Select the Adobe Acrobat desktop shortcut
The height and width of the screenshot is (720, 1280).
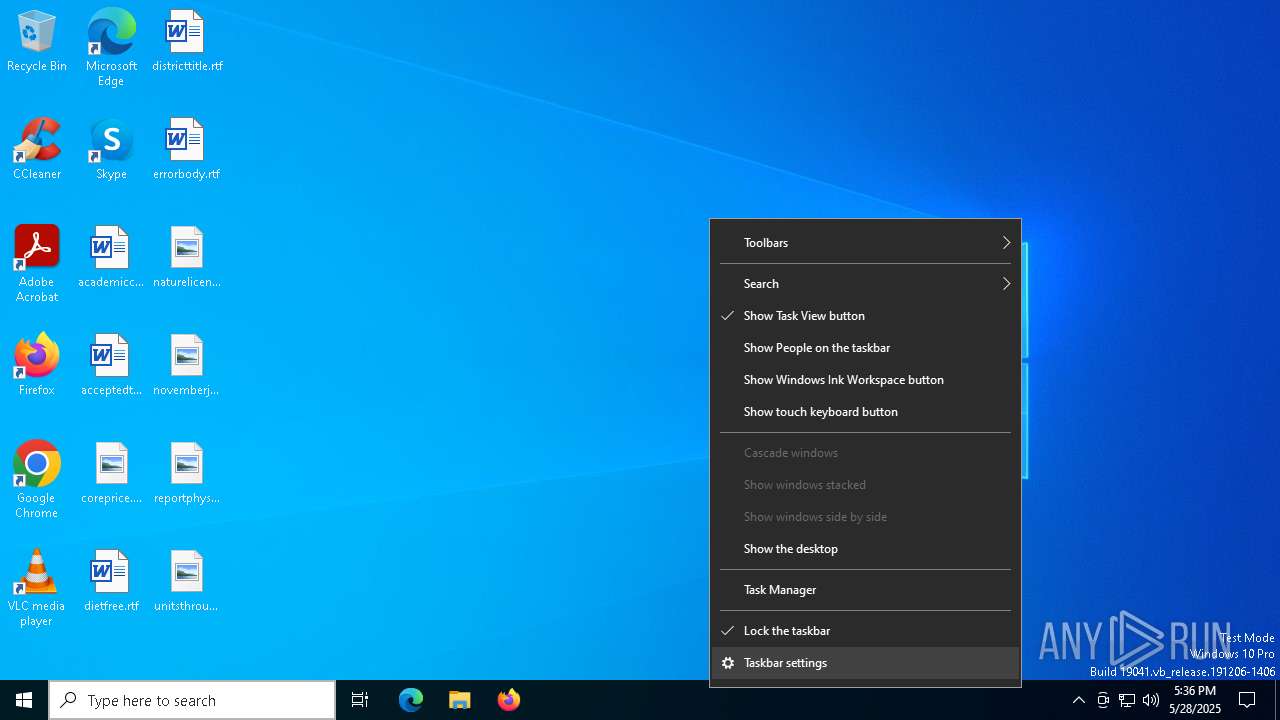37,264
